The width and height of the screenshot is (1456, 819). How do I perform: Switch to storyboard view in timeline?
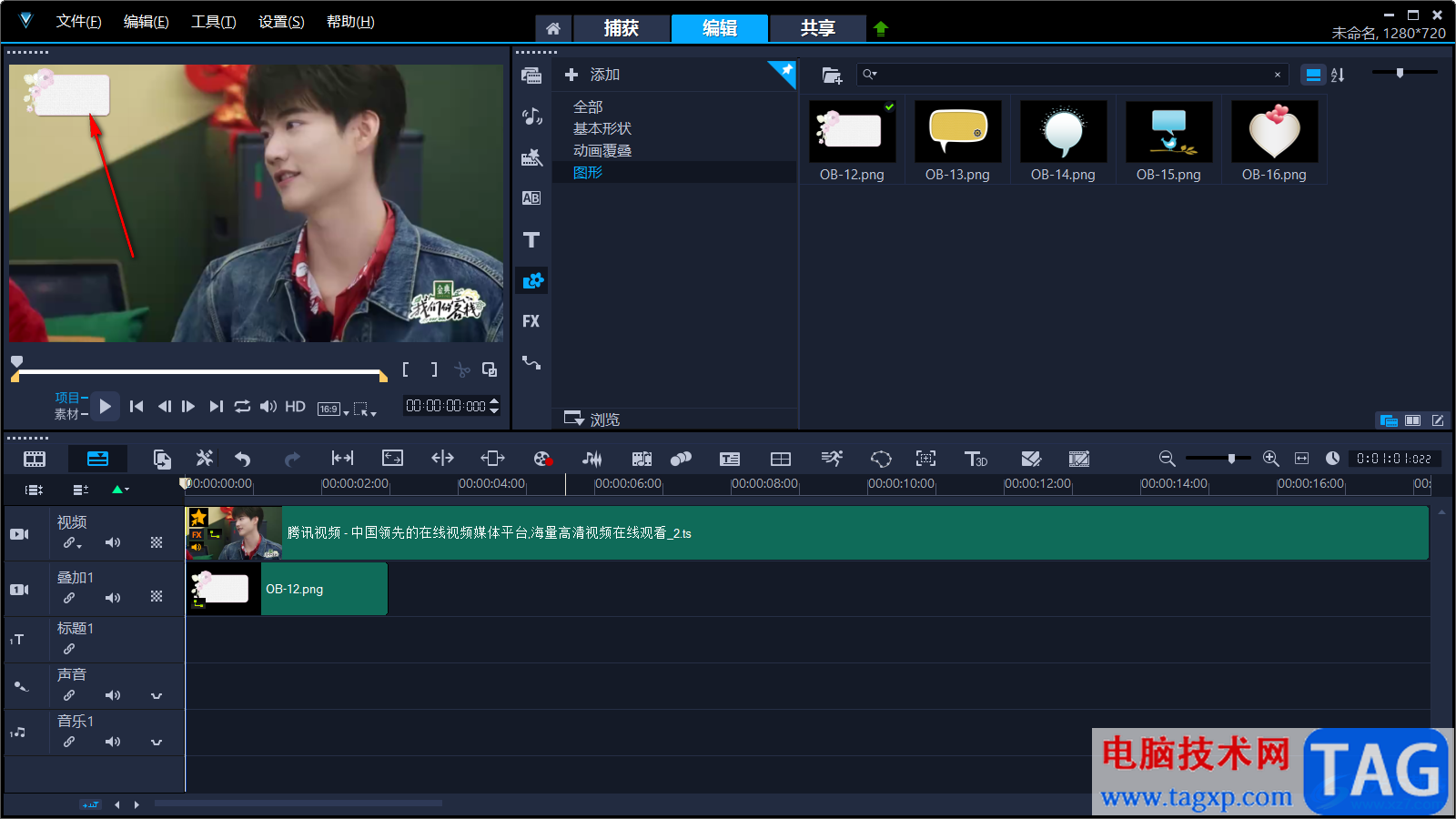(35, 459)
